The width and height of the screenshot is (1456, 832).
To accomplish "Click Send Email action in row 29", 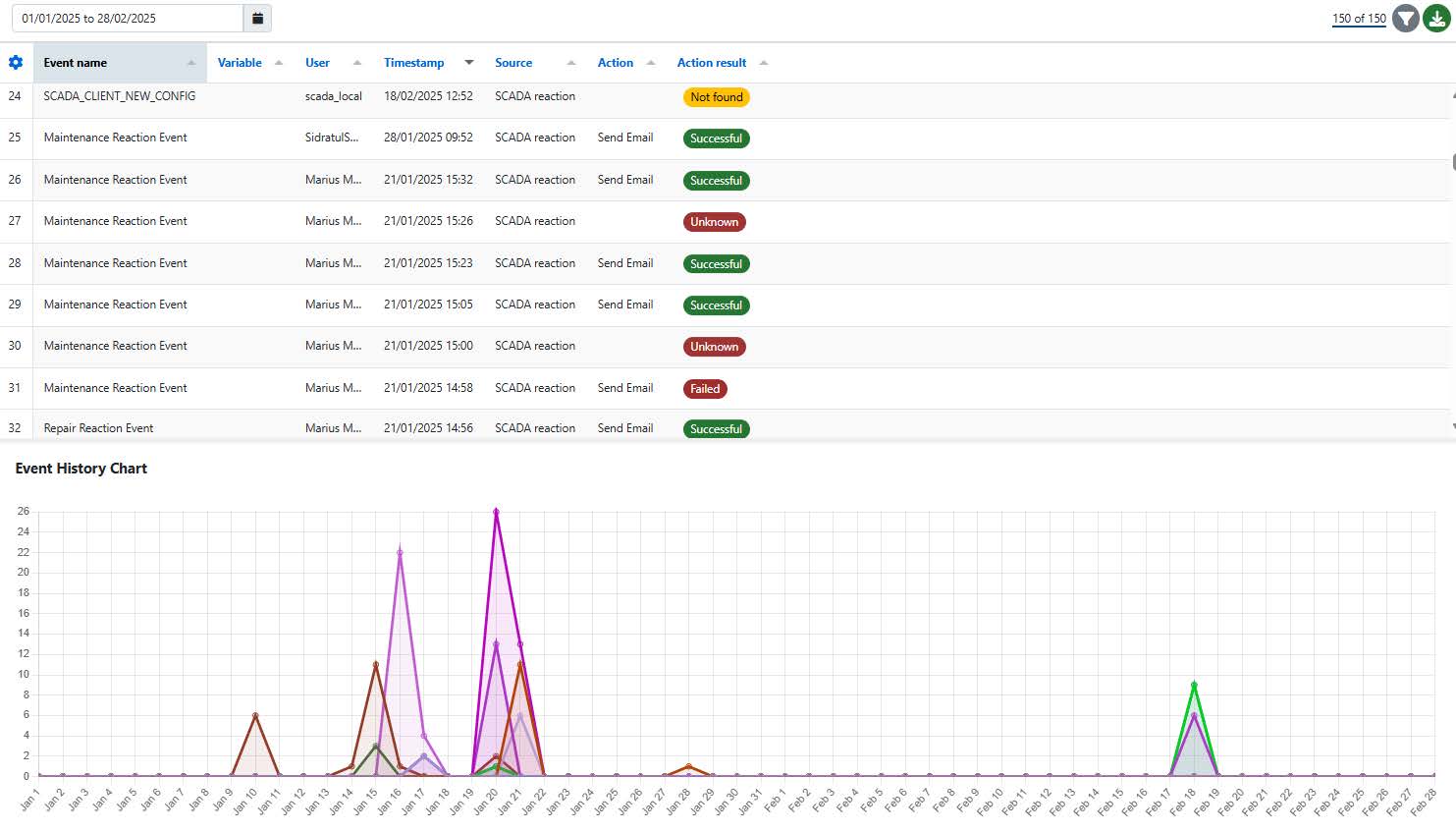I will point(625,305).
